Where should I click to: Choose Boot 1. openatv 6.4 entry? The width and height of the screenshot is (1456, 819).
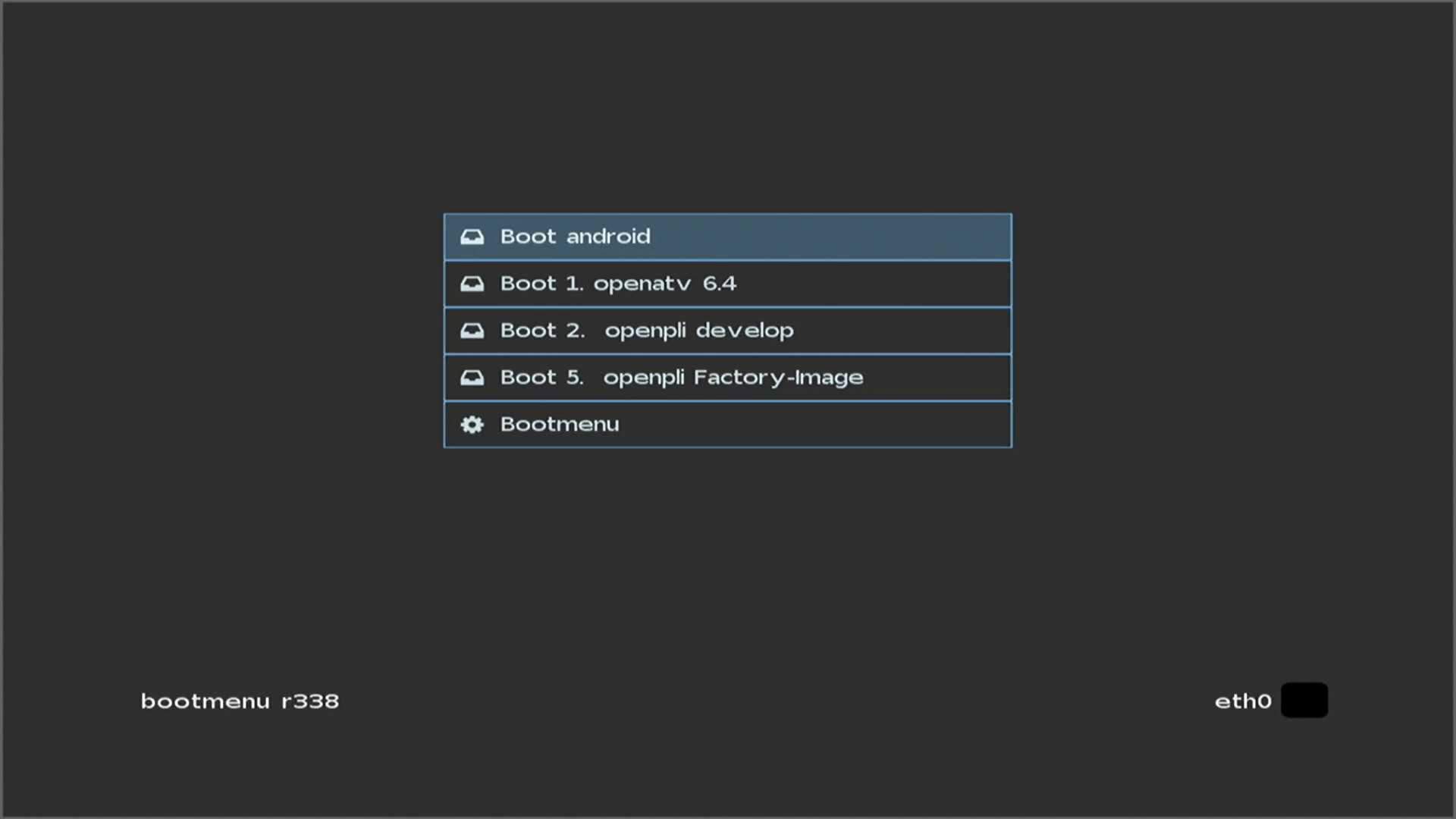tap(727, 284)
